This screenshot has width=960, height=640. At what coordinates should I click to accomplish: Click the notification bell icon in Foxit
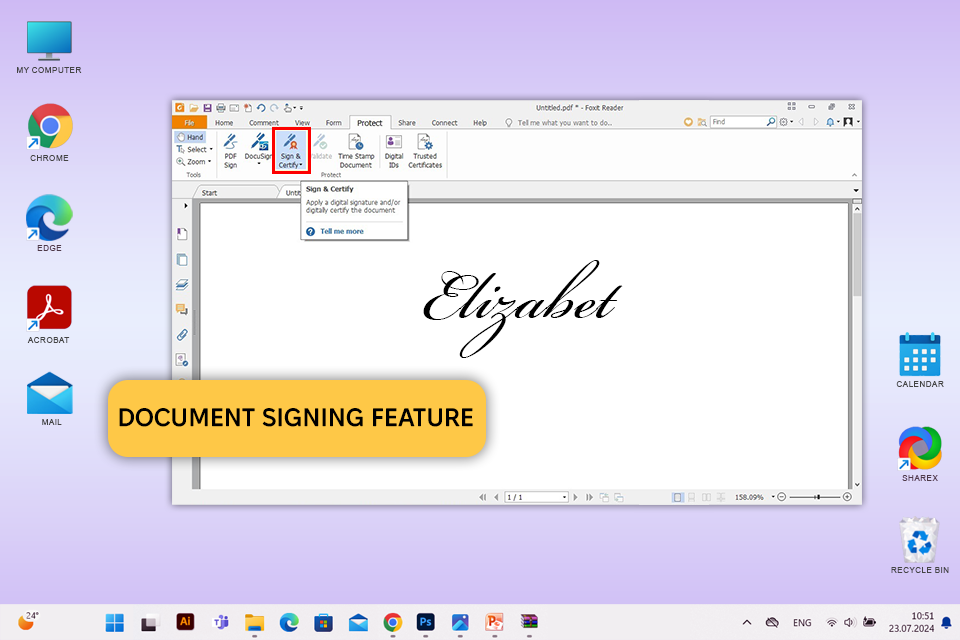click(830, 122)
